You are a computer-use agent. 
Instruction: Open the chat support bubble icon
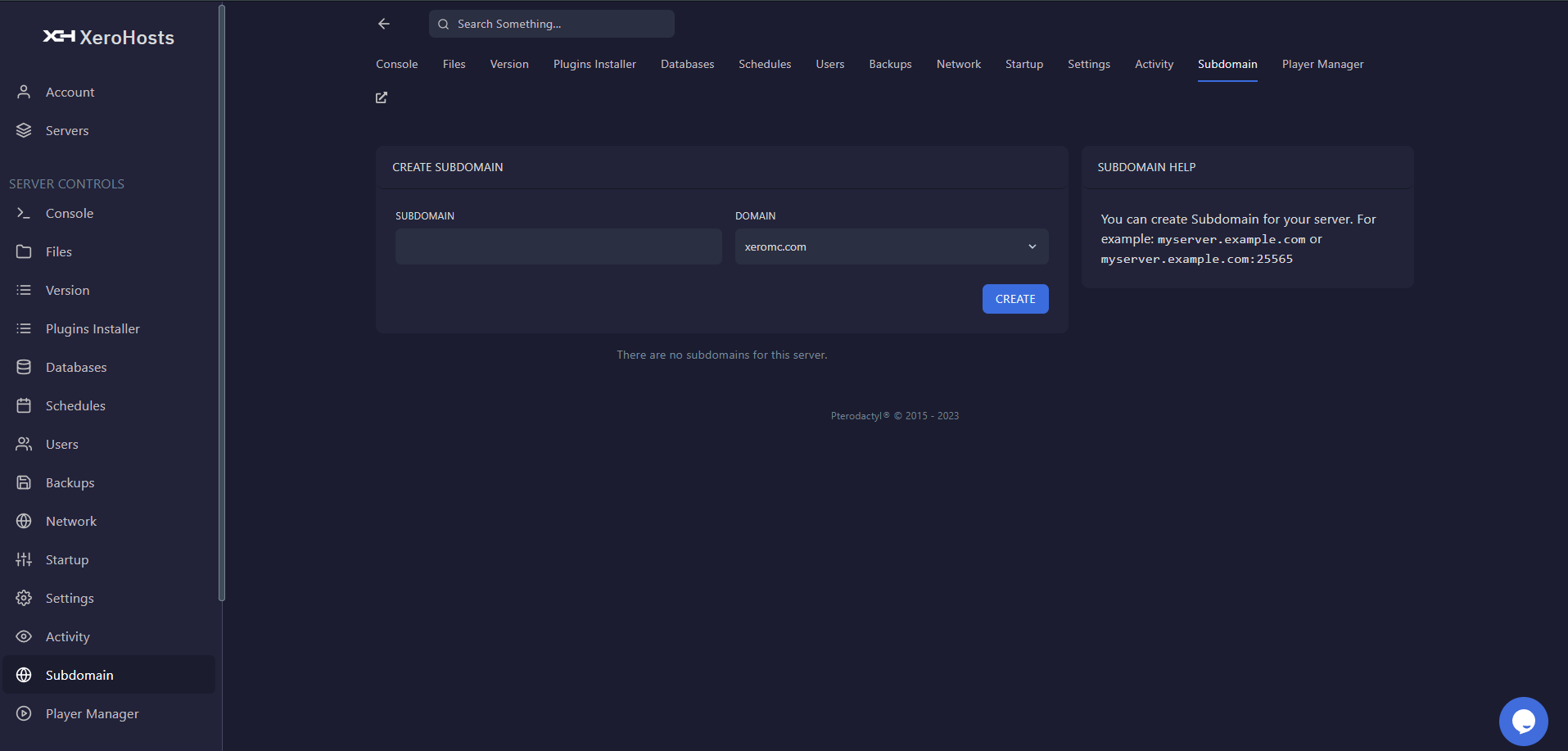click(x=1525, y=721)
